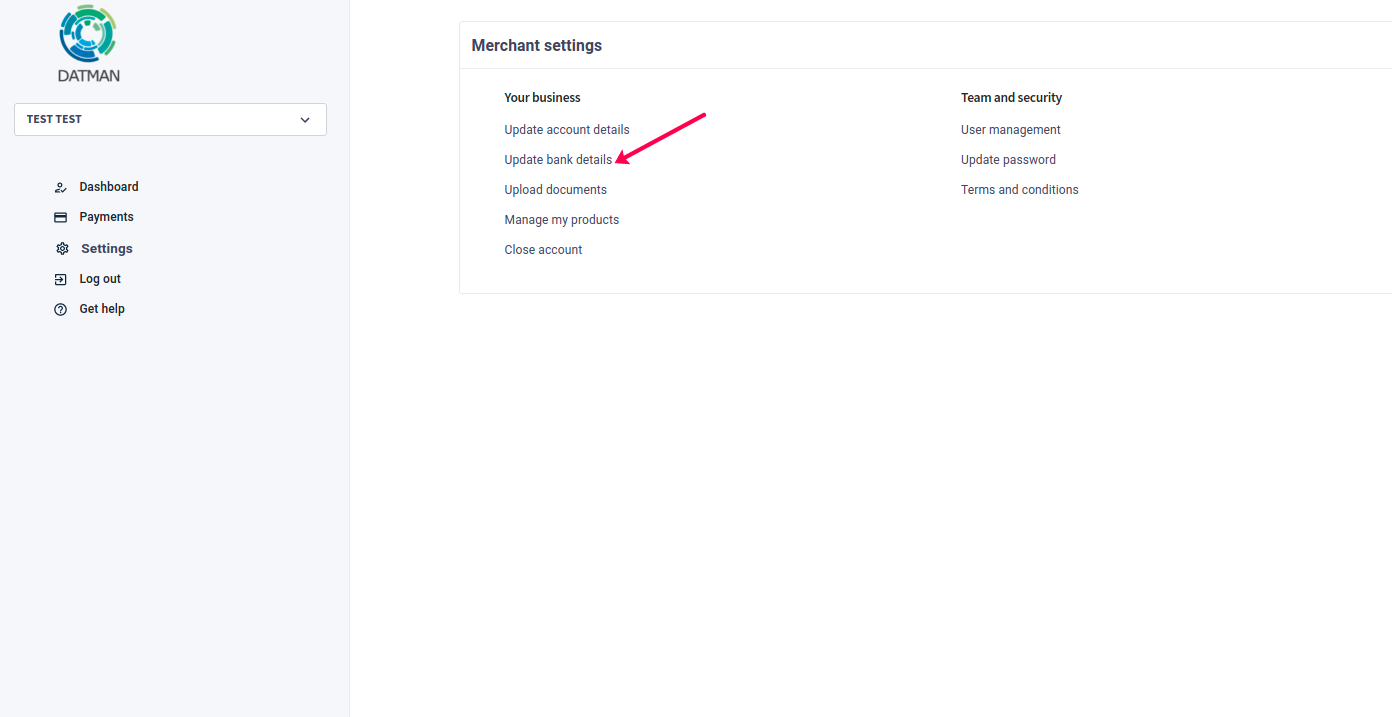
Task: Expand merchant selector using chevron arrow
Action: point(305,120)
